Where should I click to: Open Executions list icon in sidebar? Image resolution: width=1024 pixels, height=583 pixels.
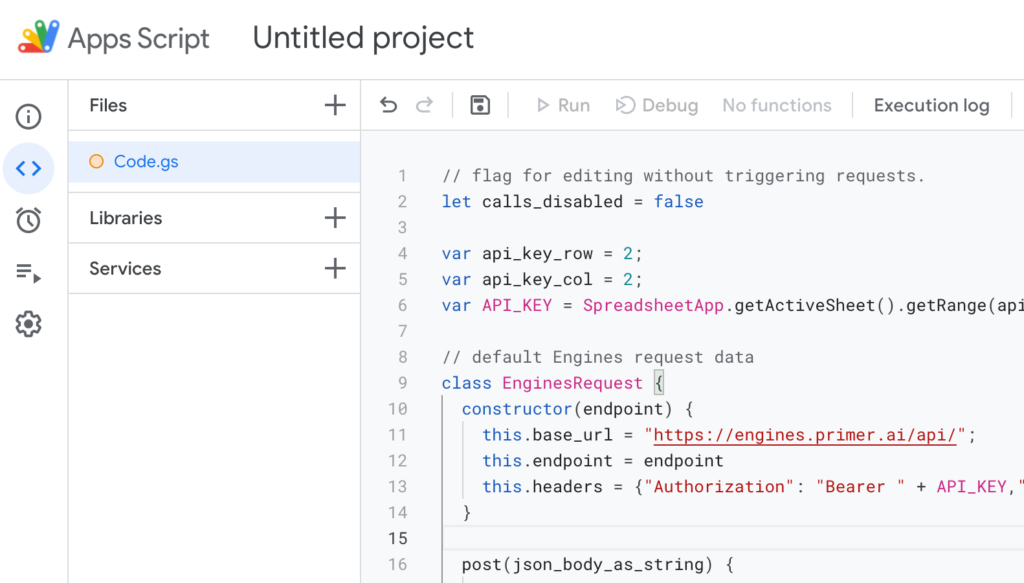28,272
